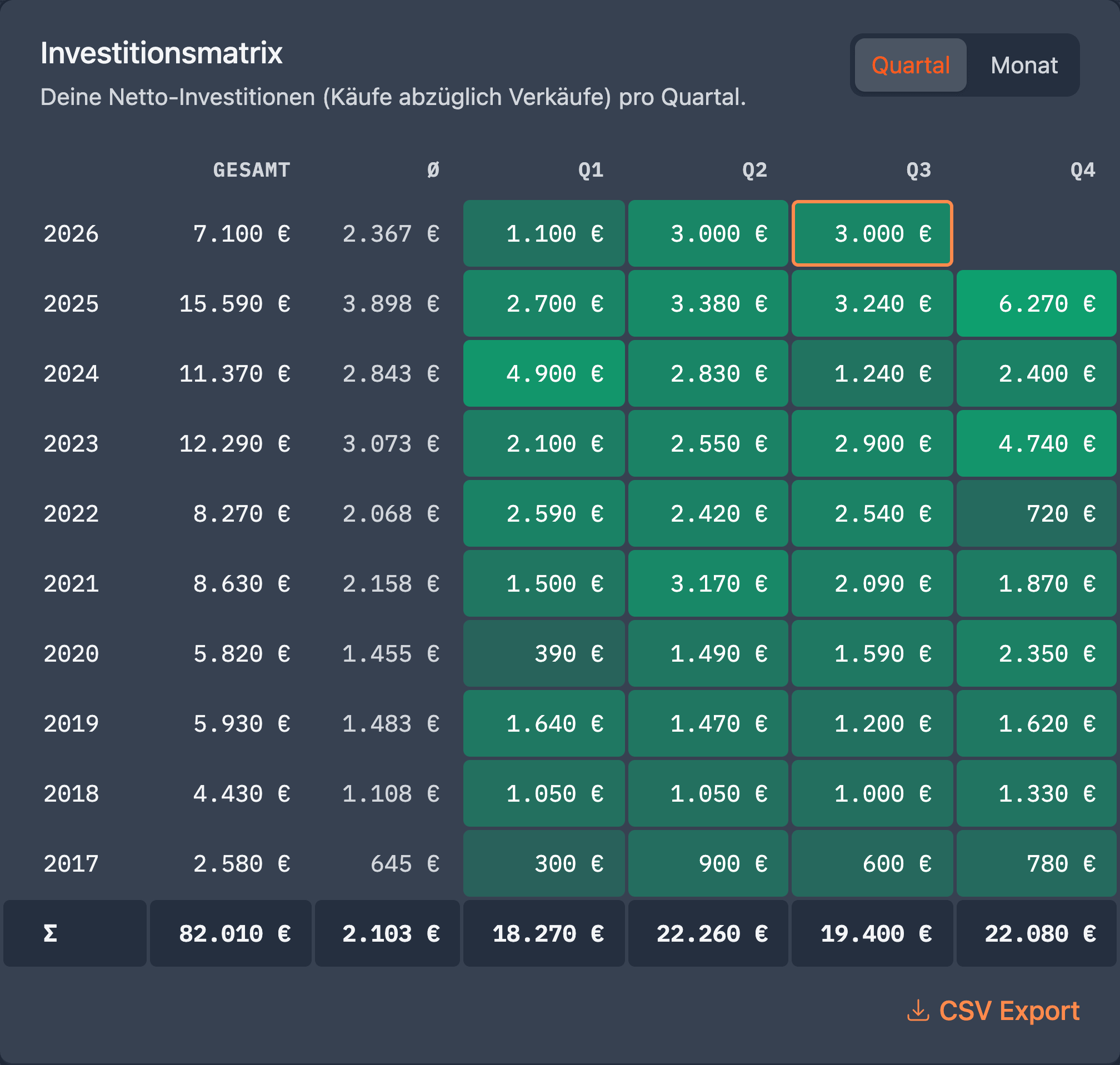Screen dimensions: 1120x1065
Task: Click the 2019 Q3 cell 1.200 €
Action: [872, 724]
